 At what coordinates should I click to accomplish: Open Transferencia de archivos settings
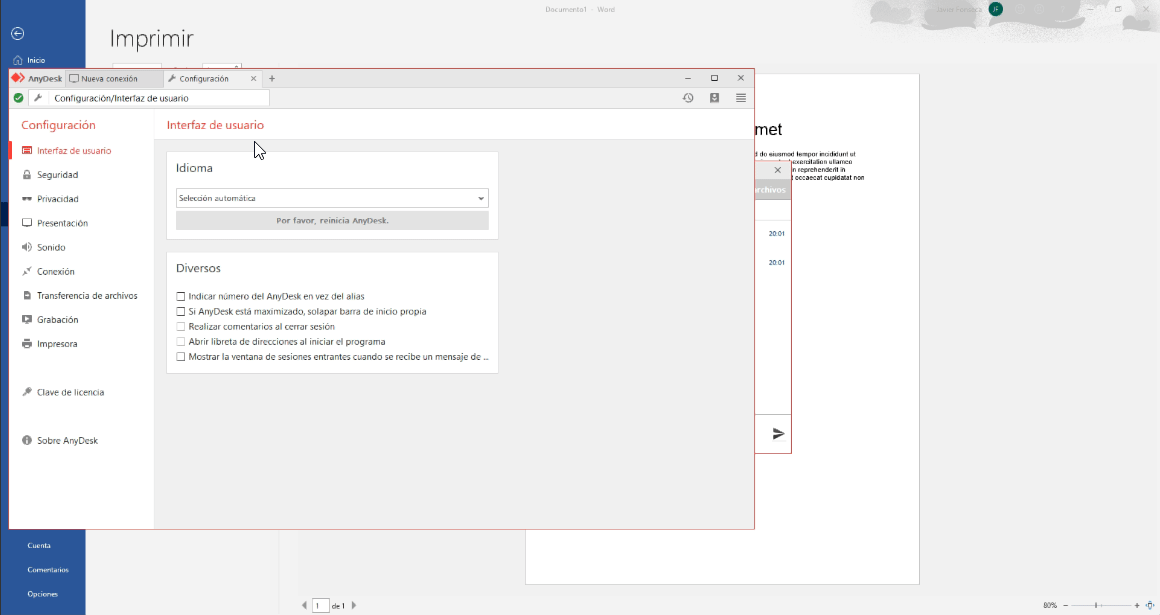87,295
